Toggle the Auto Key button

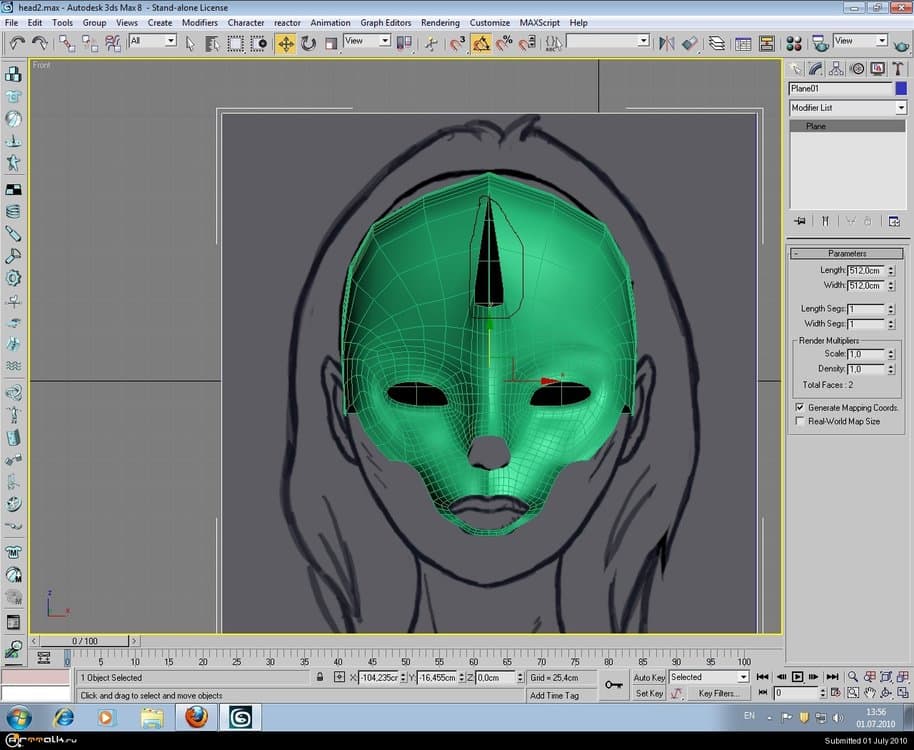click(x=649, y=677)
